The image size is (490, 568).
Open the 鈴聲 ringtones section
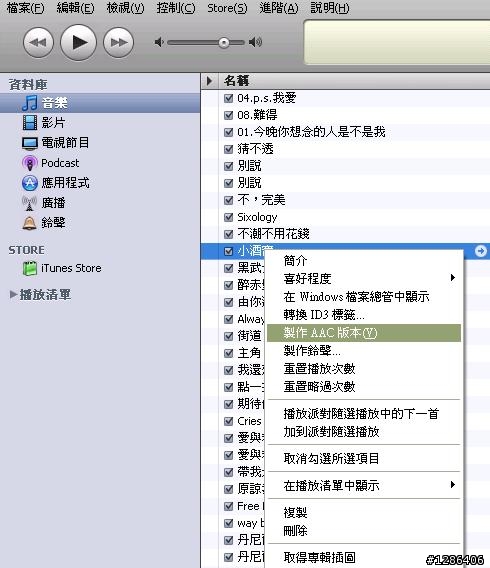coord(44,223)
